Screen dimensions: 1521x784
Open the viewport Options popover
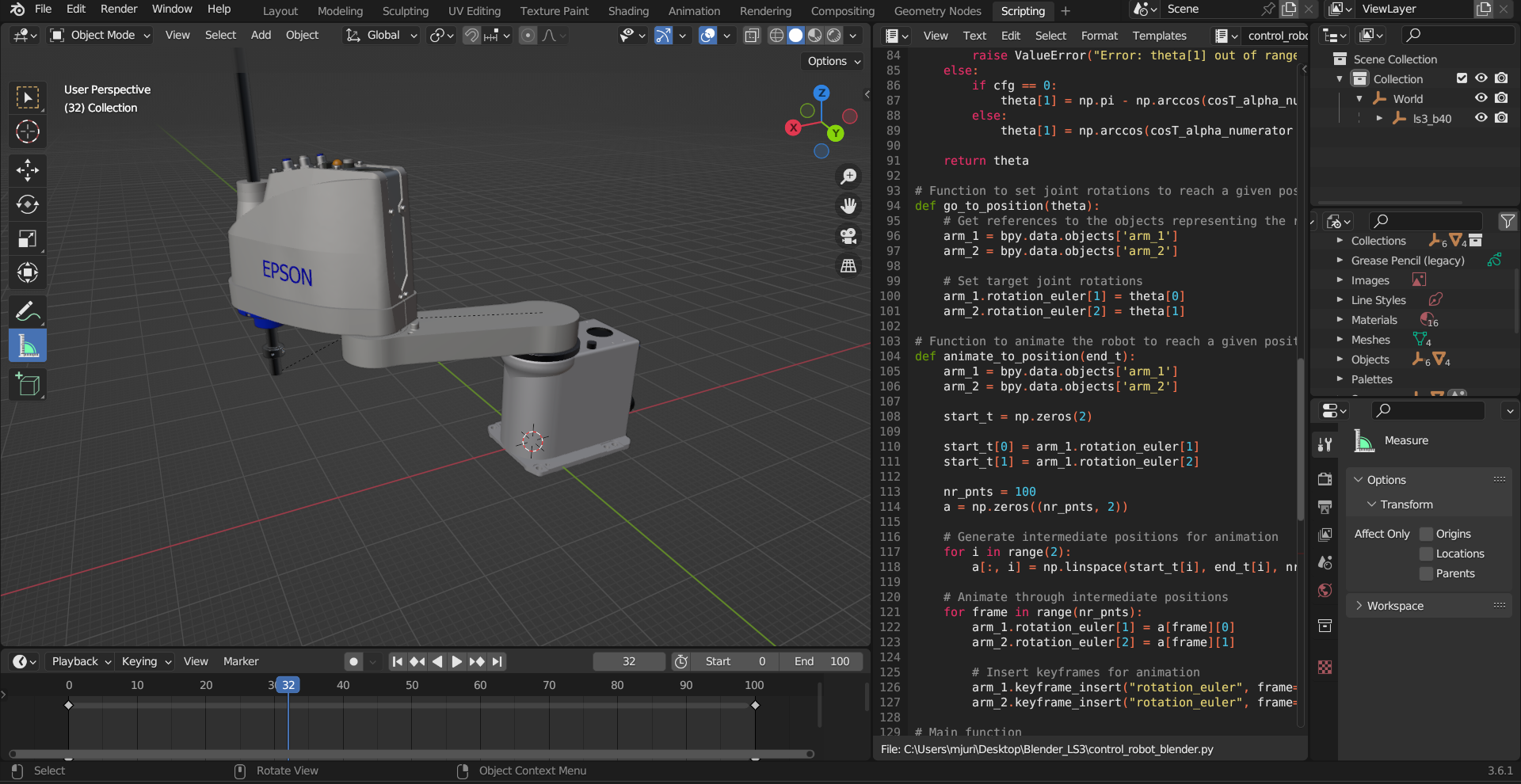click(x=833, y=61)
